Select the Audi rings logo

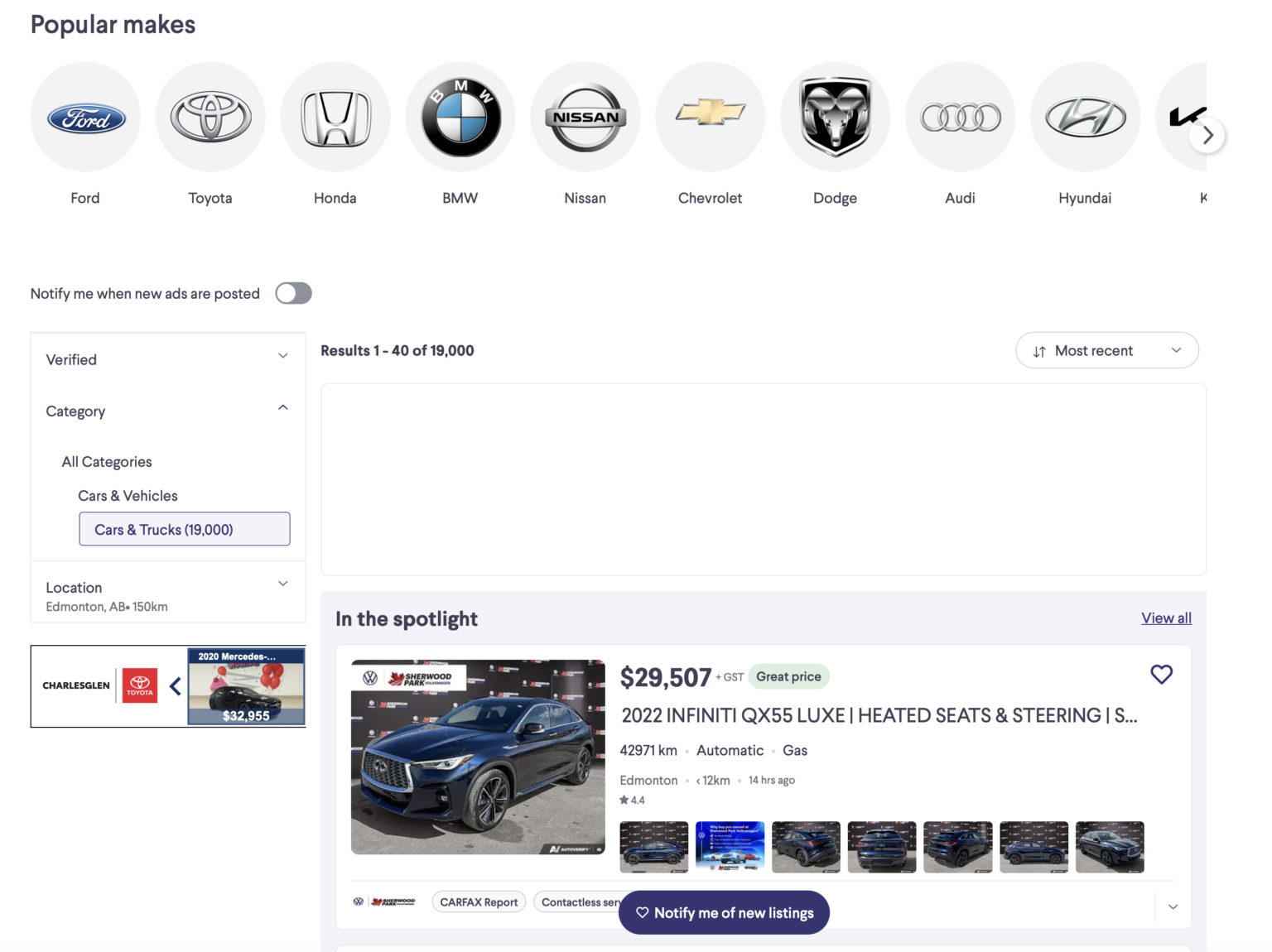[x=961, y=117]
